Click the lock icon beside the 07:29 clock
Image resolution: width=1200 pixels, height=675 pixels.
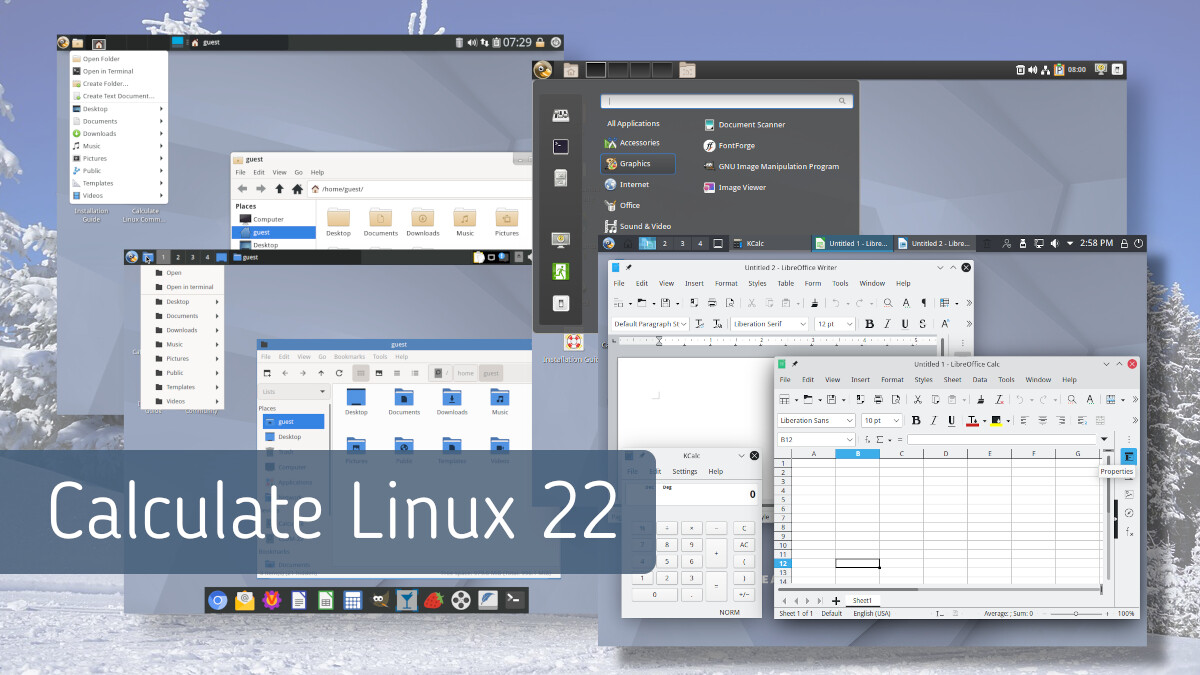pos(540,43)
